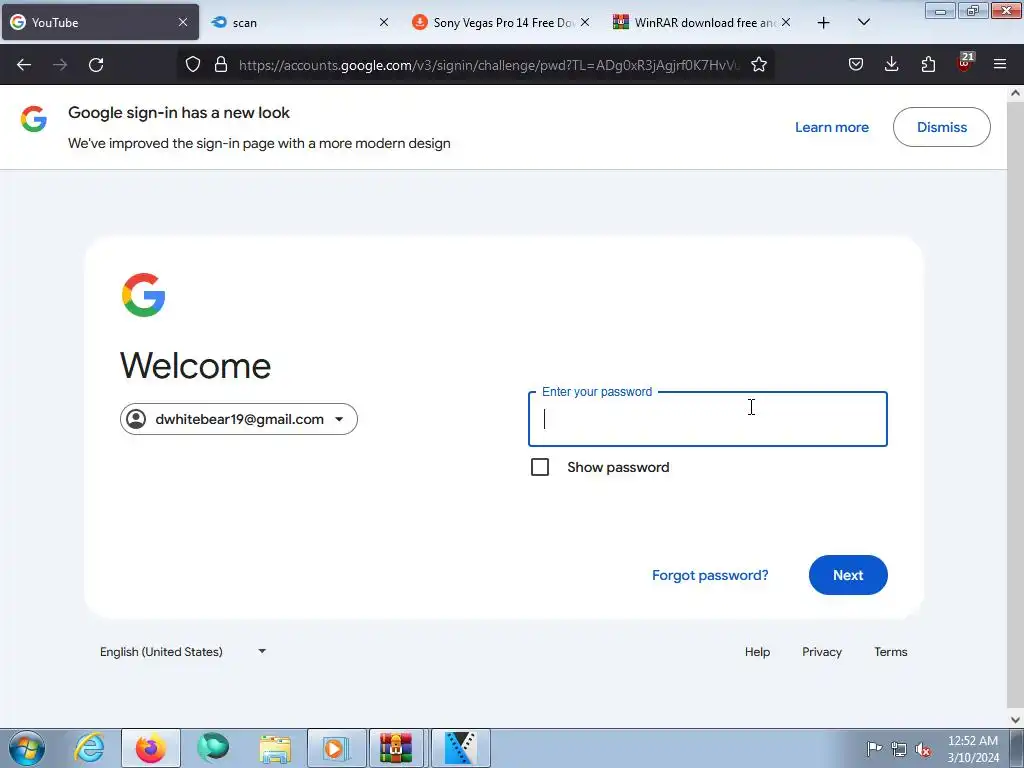The width and height of the screenshot is (1024, 768).
Task: Open a new browser tab
Action: [824, 23]
